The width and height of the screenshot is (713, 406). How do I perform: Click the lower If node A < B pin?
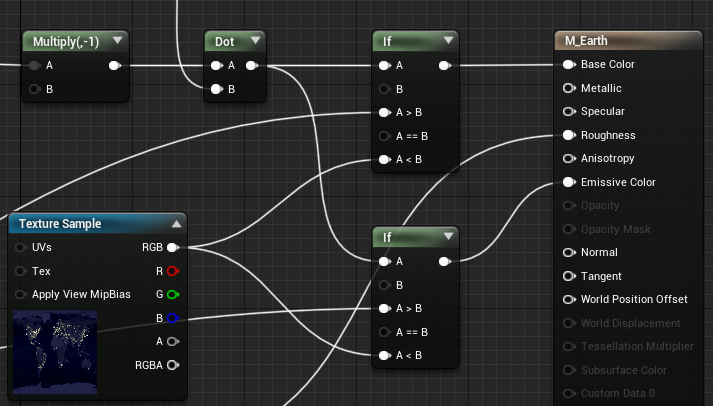(x=385, y=356)
